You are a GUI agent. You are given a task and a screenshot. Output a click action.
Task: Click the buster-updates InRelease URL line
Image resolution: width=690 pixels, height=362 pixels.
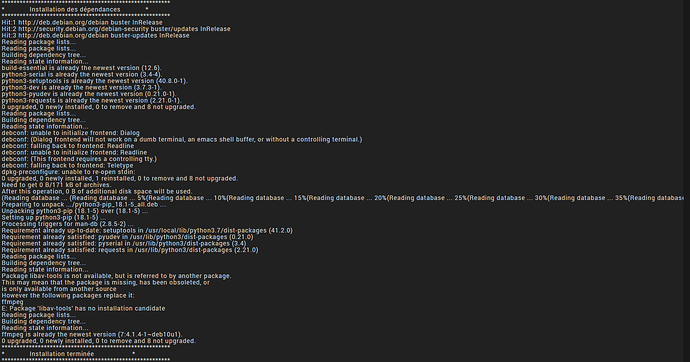(95, 36)
